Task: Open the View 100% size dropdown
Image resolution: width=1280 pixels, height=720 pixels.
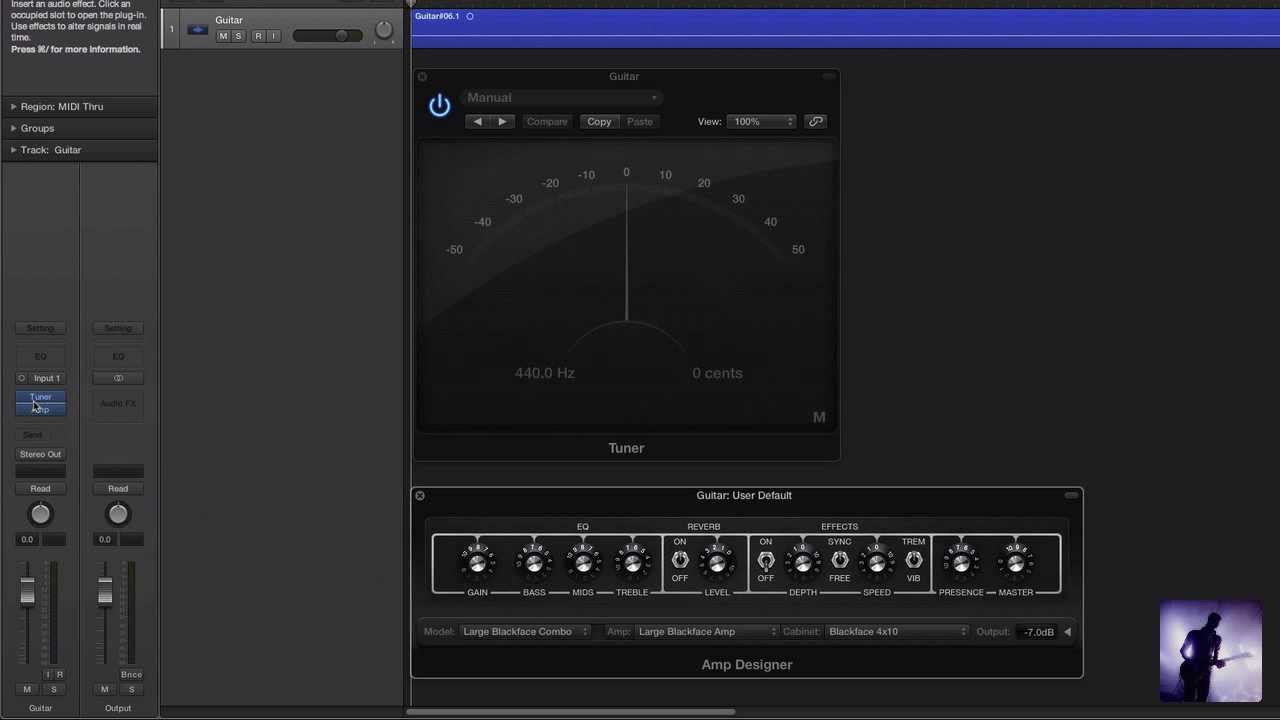Action: coord(763,122)
